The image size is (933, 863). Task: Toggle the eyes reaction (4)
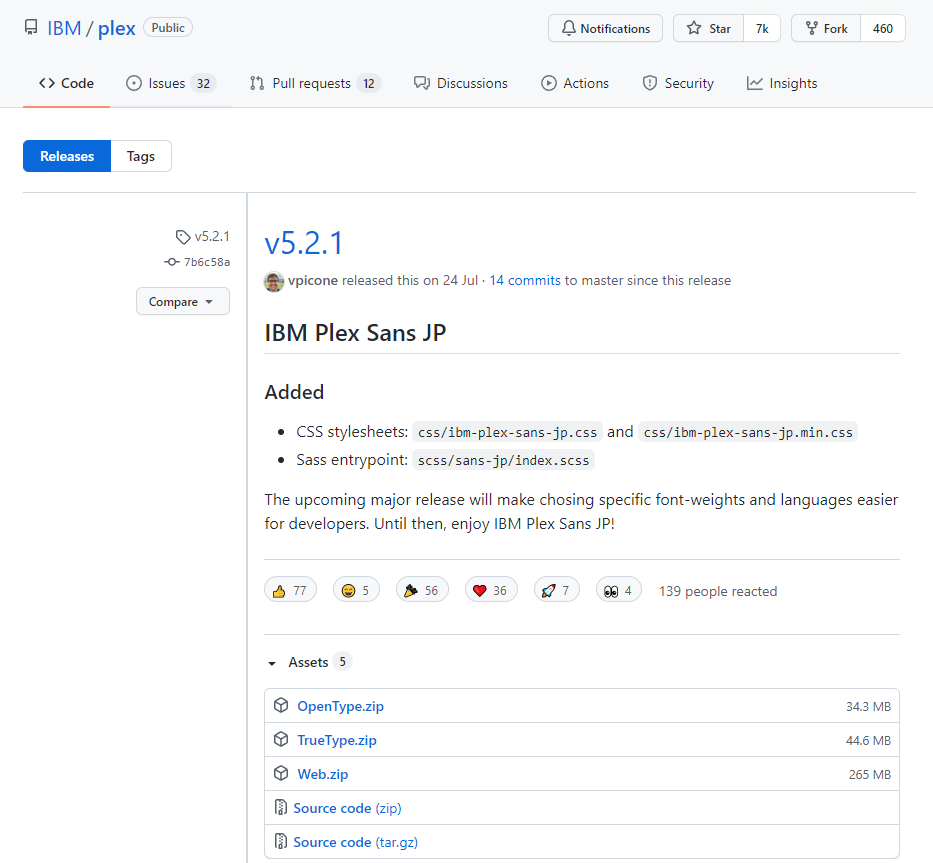pos(618,590)
